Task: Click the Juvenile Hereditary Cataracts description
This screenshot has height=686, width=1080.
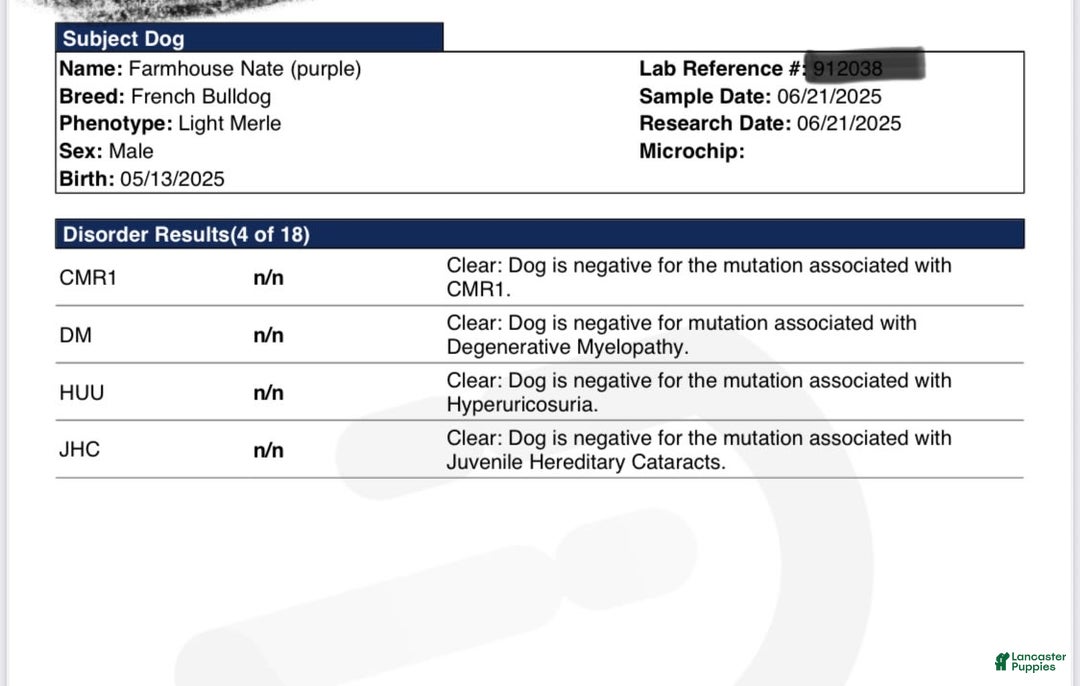Action: pyautogui.click(x=698, y=450)
